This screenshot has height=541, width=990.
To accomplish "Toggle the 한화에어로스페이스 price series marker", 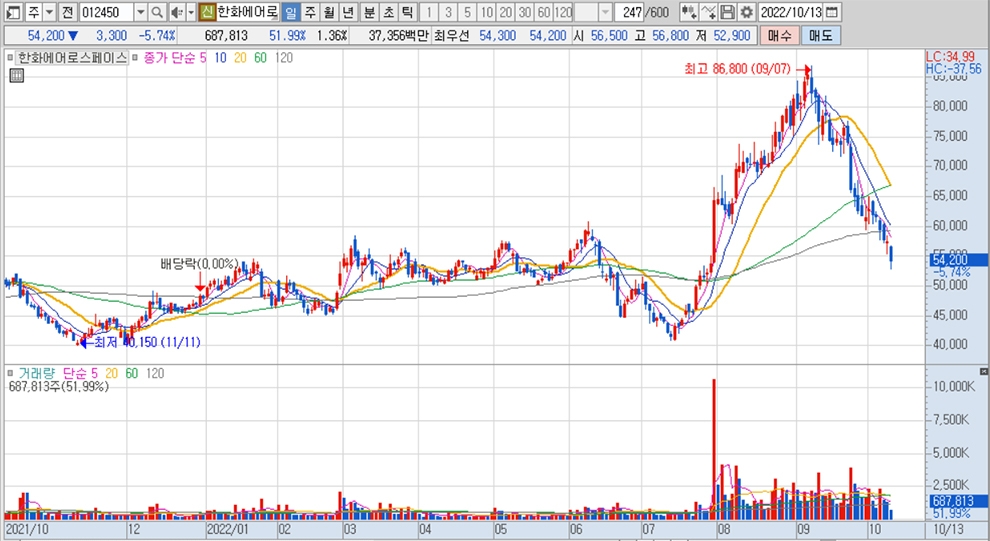I will (12, 58).
